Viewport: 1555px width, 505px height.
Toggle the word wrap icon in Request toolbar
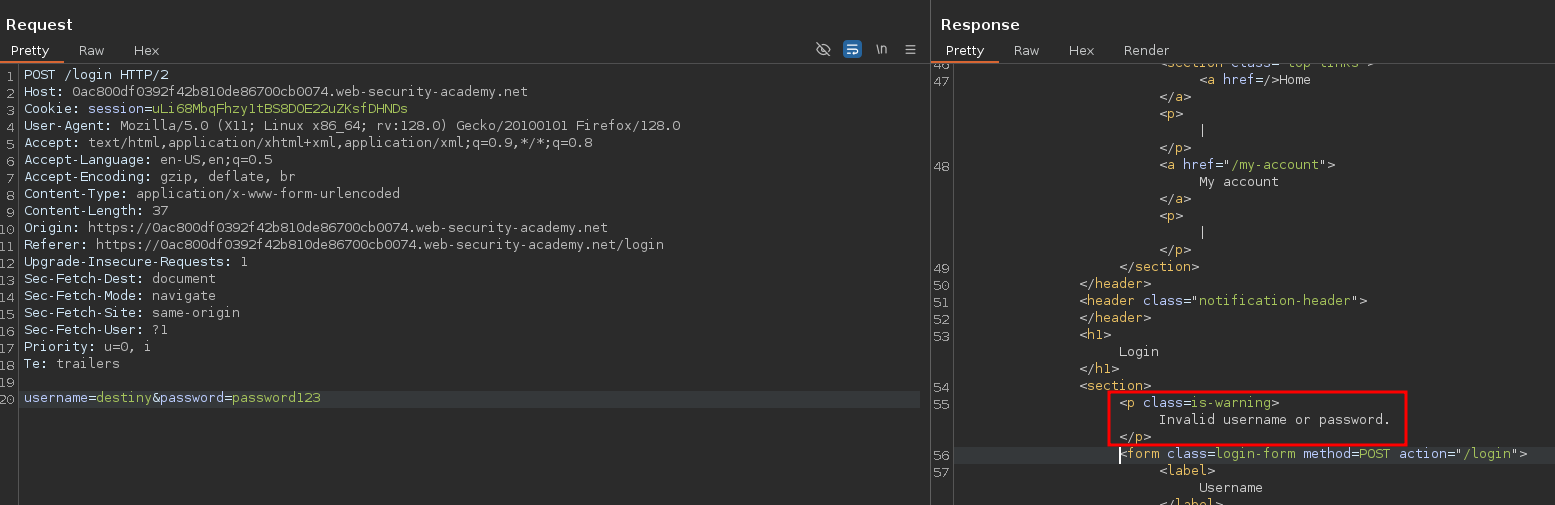point(852,49)
